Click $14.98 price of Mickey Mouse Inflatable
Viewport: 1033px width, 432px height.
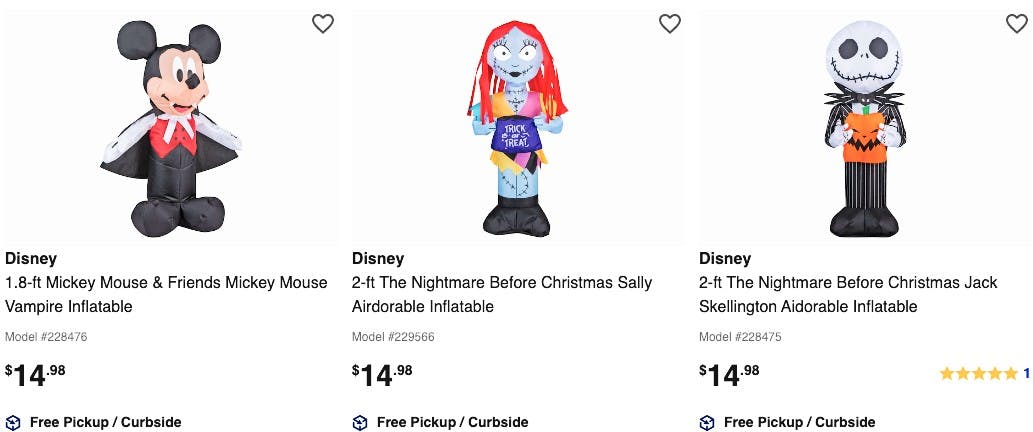(36, 375)
